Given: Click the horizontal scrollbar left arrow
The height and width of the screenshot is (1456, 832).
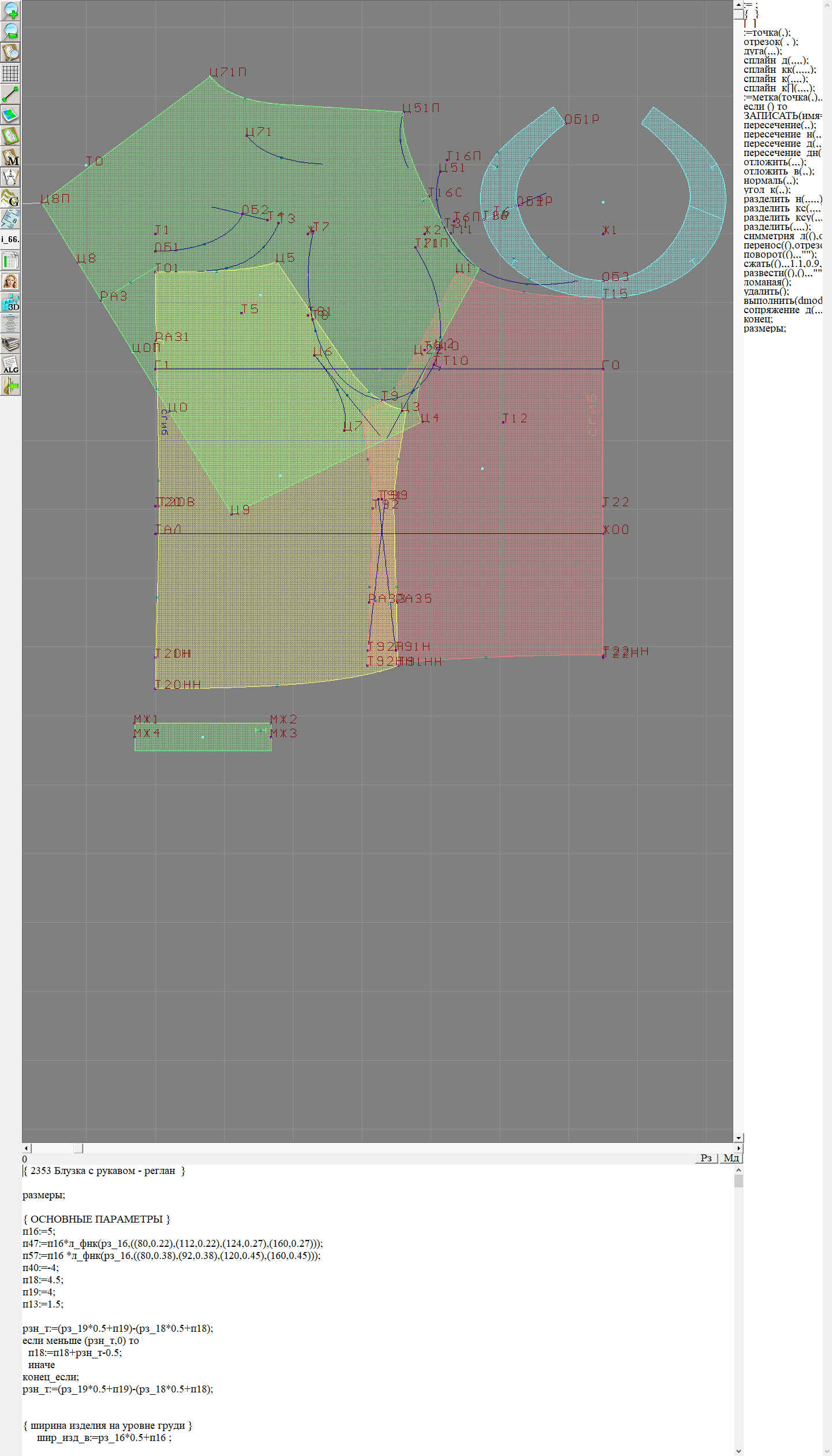Looking at the screenshot, I should click(26, 1148).
